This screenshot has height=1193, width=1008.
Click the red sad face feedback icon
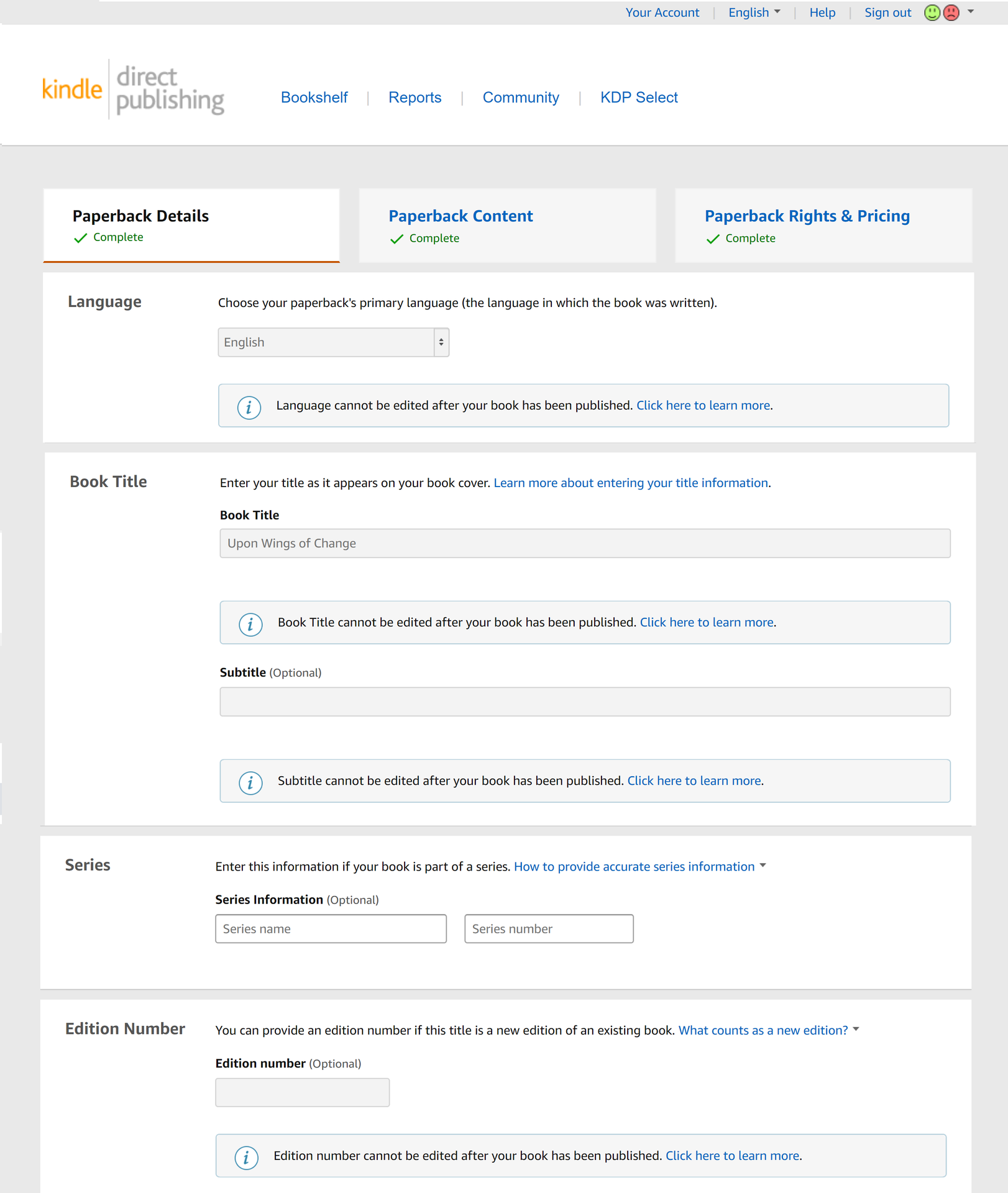coord(951,12)
